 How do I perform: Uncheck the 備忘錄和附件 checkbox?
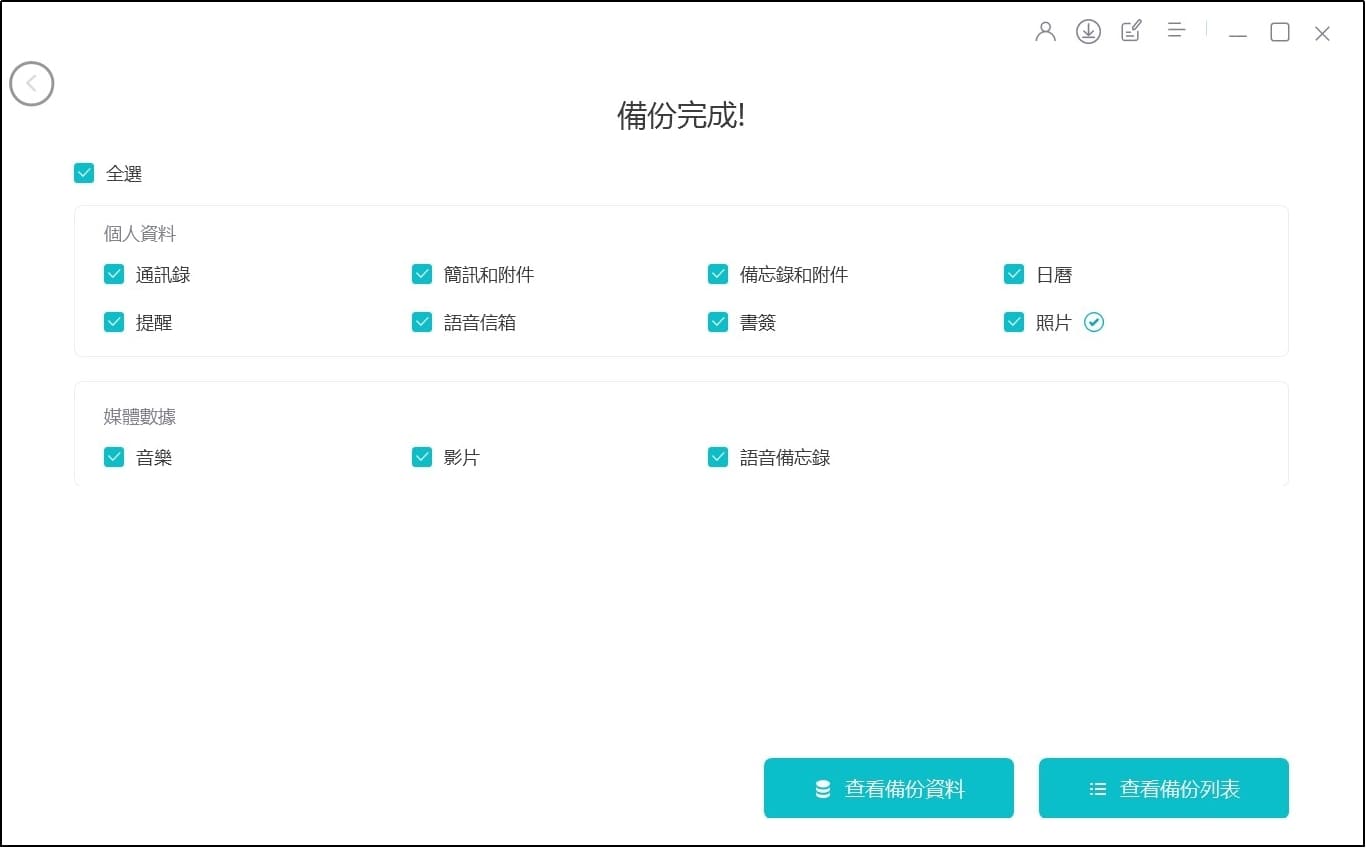pos(718,273)
